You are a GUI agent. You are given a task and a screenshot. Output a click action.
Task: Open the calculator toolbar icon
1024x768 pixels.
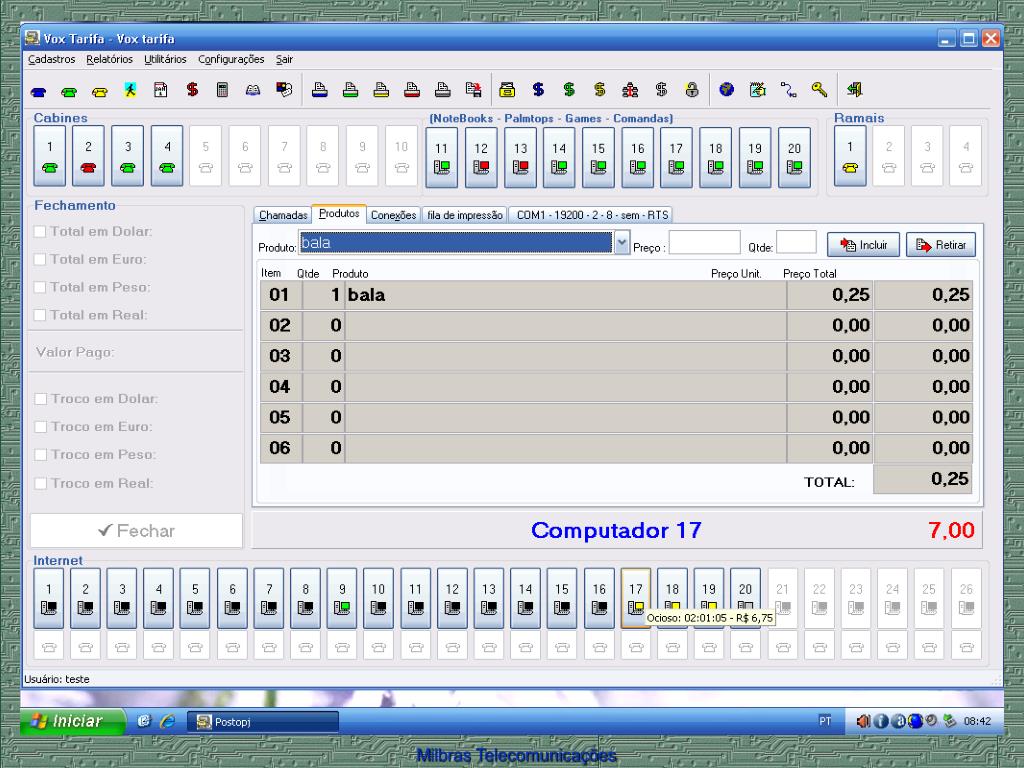click(222, 89)
